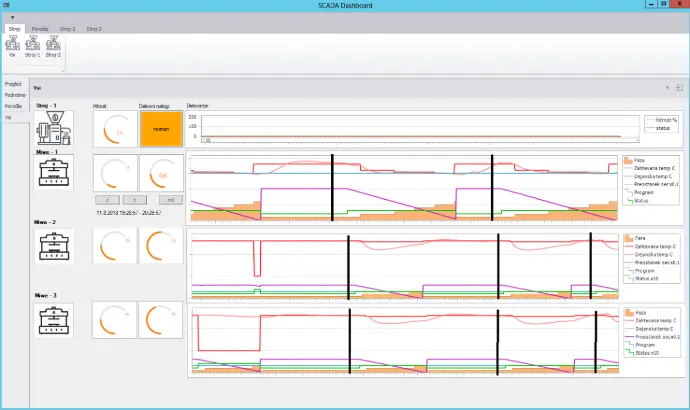Screen dimensions: 690x410
Task: Click the Mlaec - 3 mixer image
Action: pyautogui.click(x=55, y=322)
